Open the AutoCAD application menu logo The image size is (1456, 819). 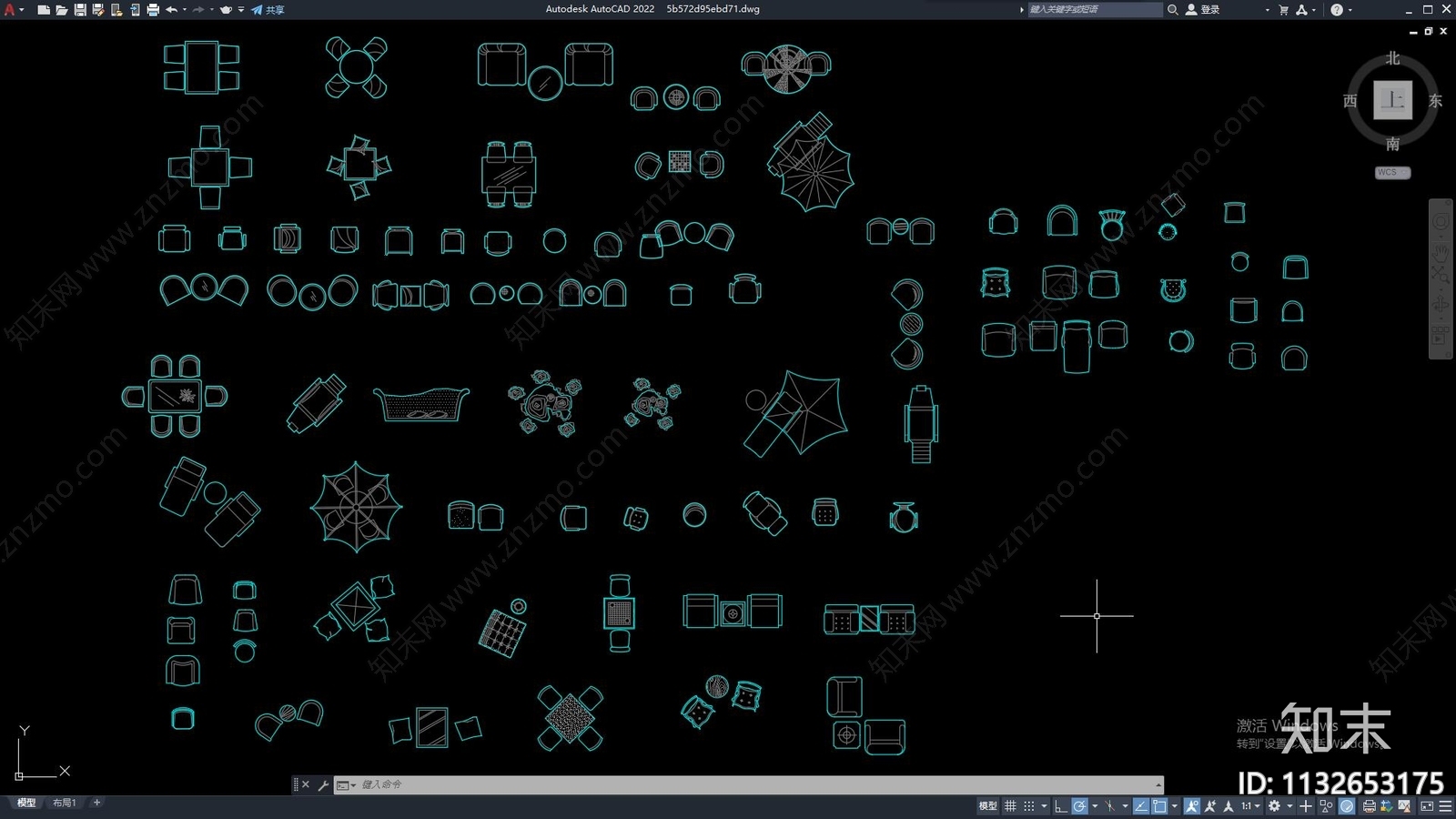10,10
